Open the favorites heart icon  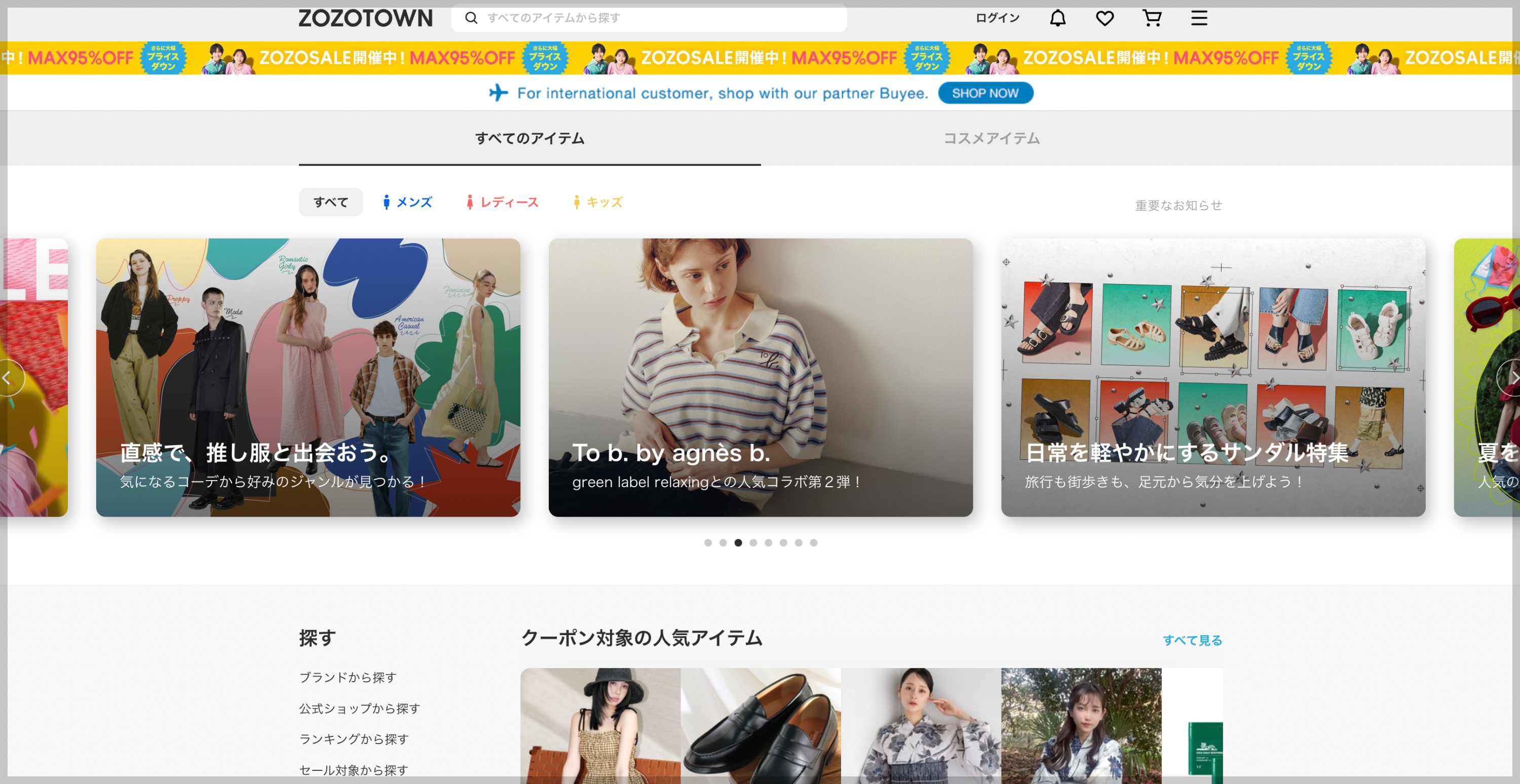(x=1105, y=18)
